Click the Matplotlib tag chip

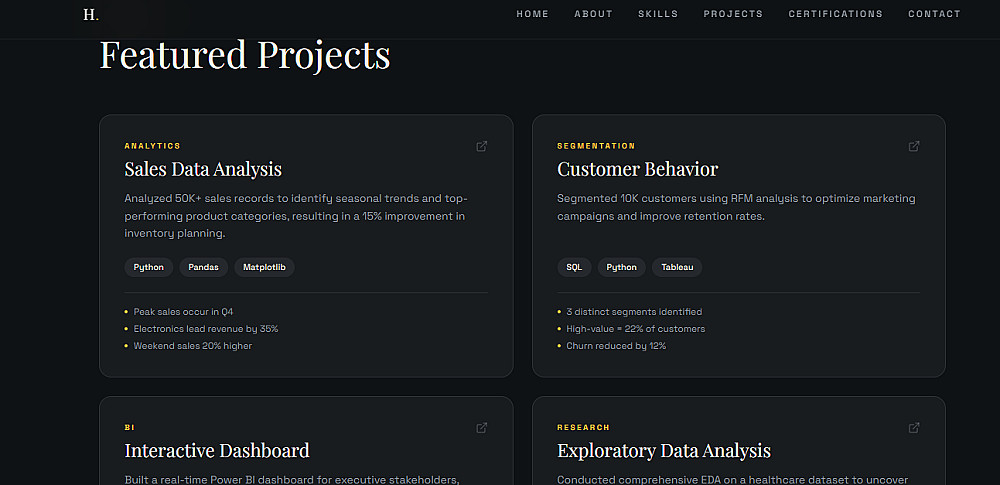pos(265,267)
